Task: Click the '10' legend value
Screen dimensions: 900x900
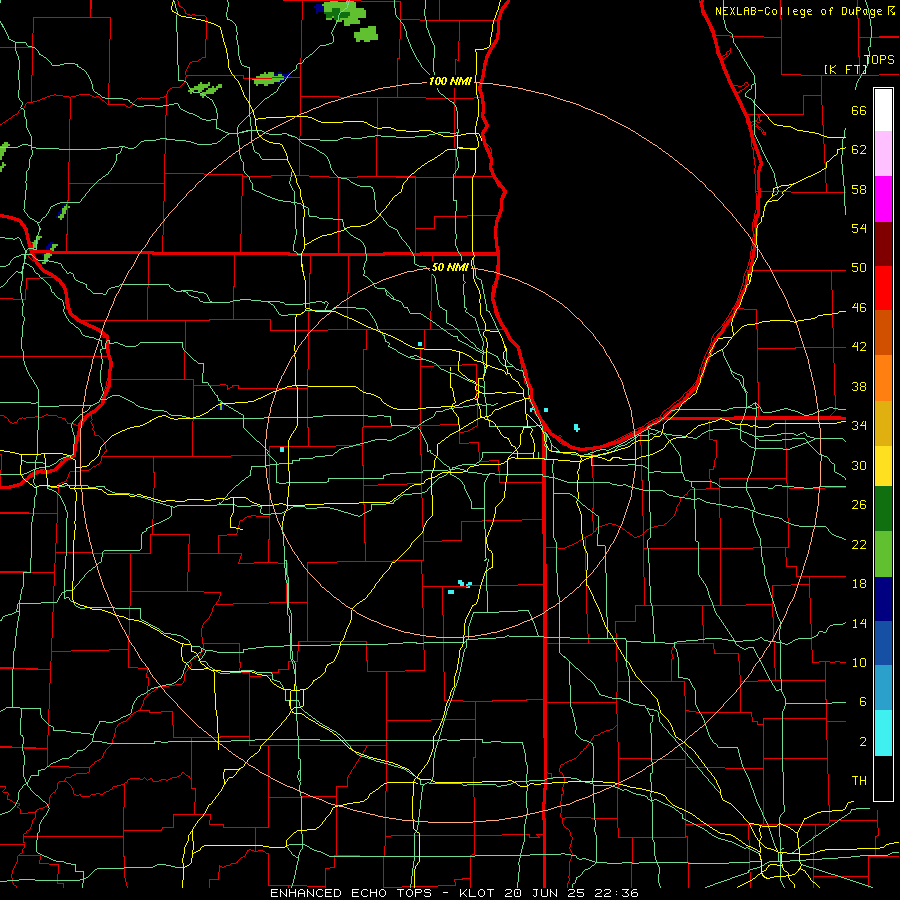Action: pyautogui.click(x=859, y=662)
